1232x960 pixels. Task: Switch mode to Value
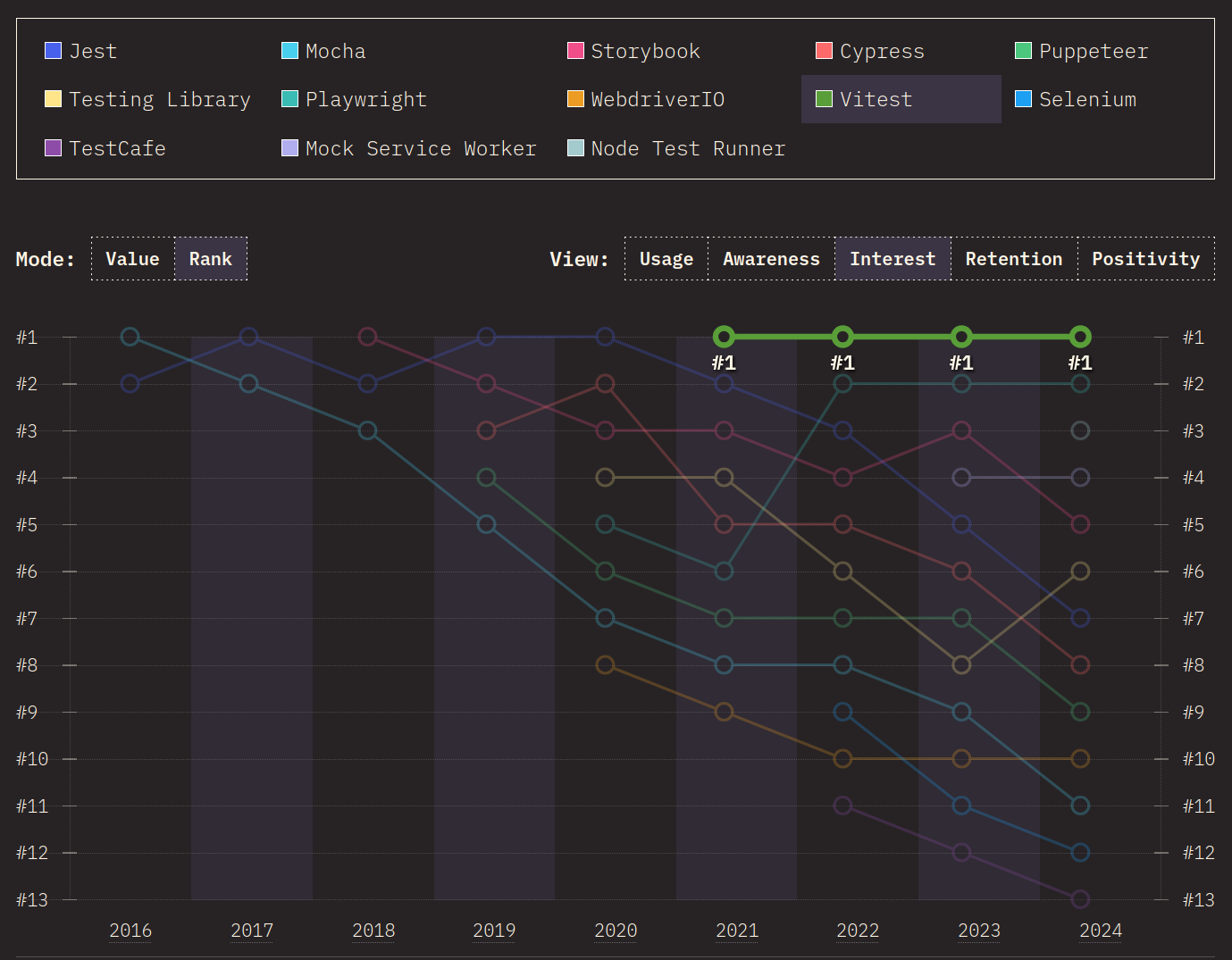[x=132, y=259]
